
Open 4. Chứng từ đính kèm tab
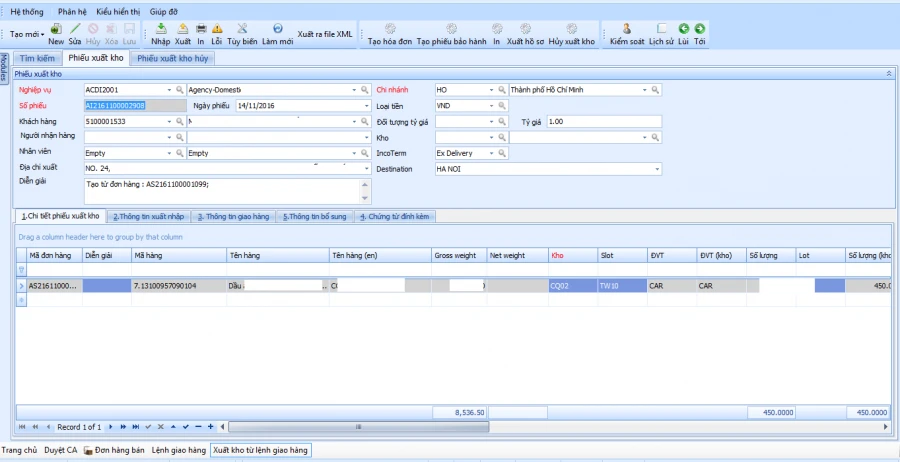[x=396, y=216]
